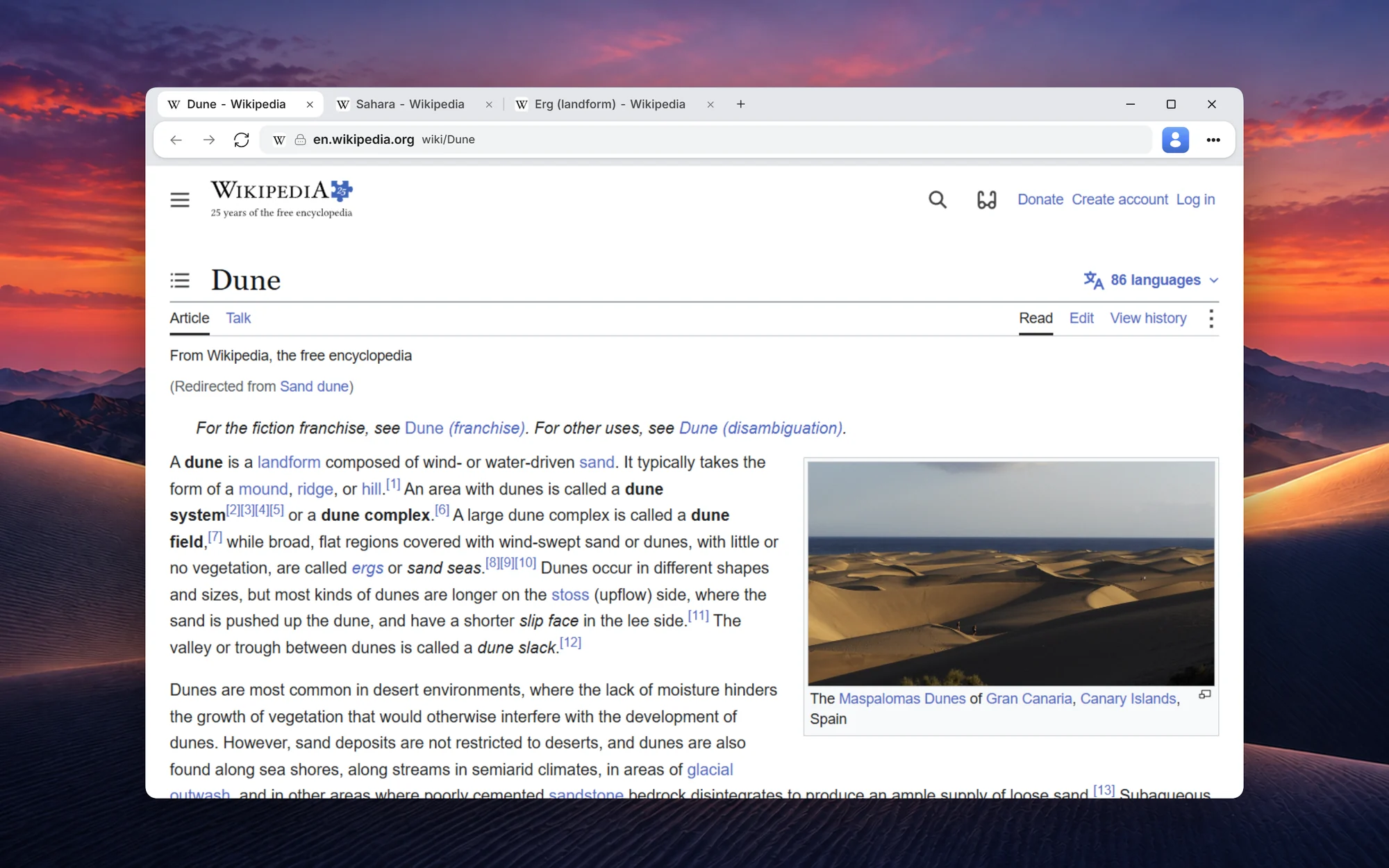This screenshot has width=1389, height=868.
Task: Select the Article tab
Action: [x=190, y=318]
